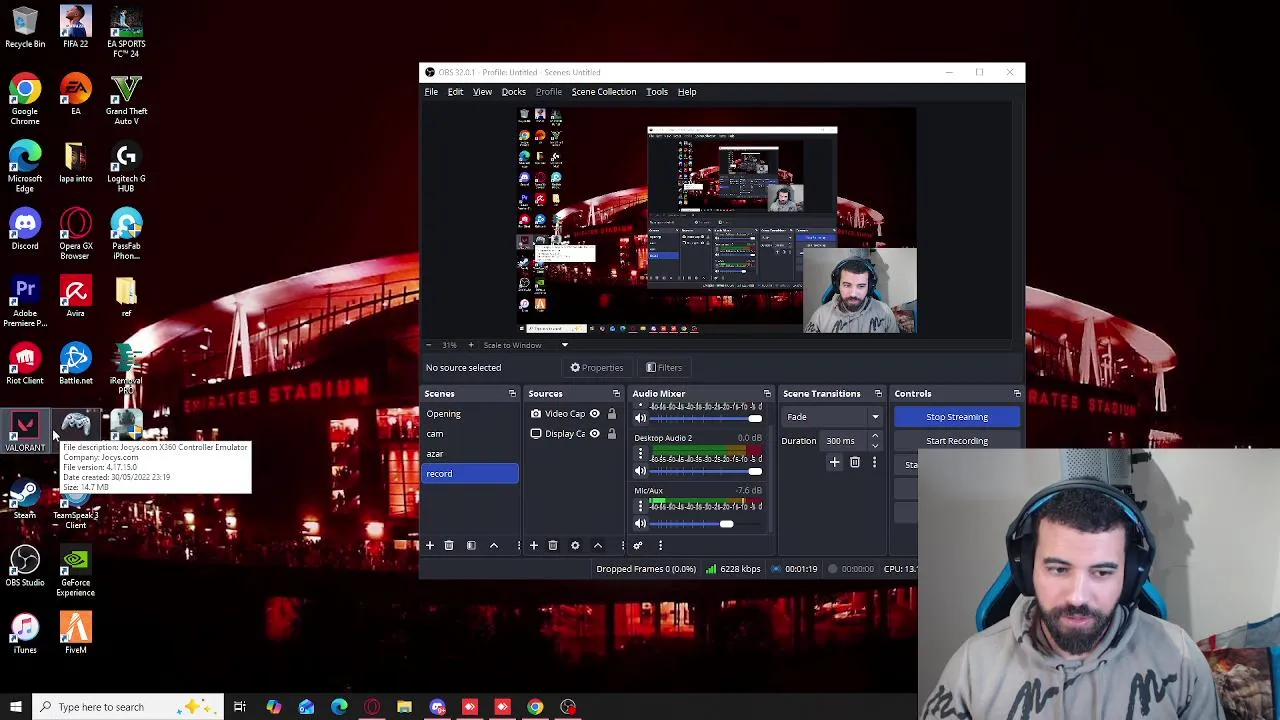Image resolution: width=1280 pixels, height=720 pixels.
Task: Move source up with the Sources arrow icon
Action: [x=598, y=545]
